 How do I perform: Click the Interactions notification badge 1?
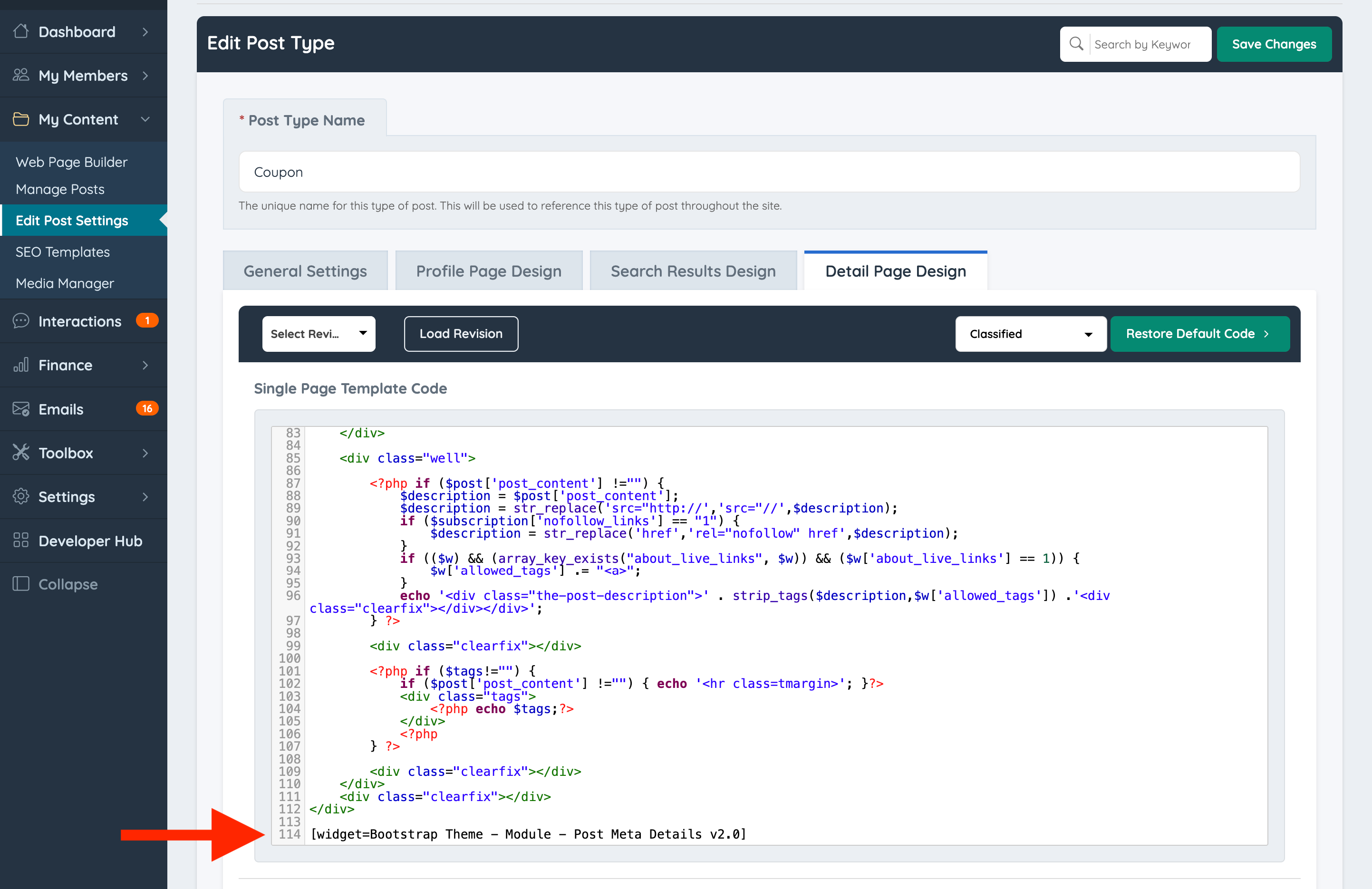click(x=147, y=320)
